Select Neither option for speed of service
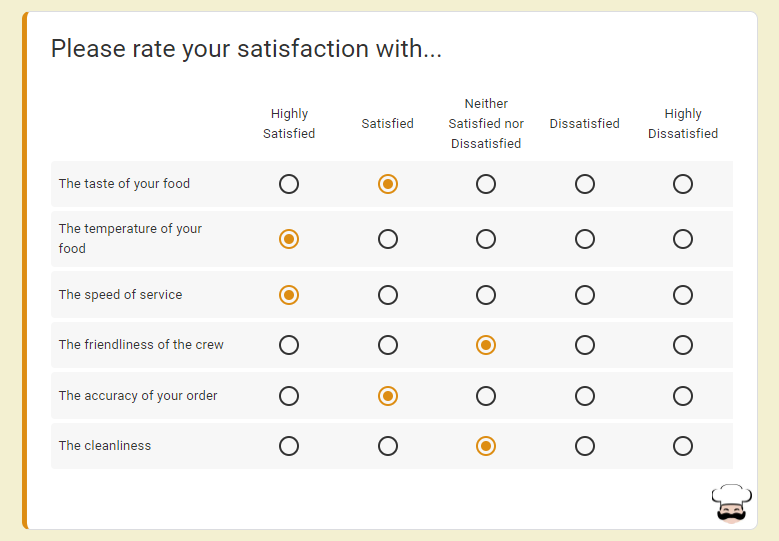This screenshot has width=779, height=541. [486, 295]
